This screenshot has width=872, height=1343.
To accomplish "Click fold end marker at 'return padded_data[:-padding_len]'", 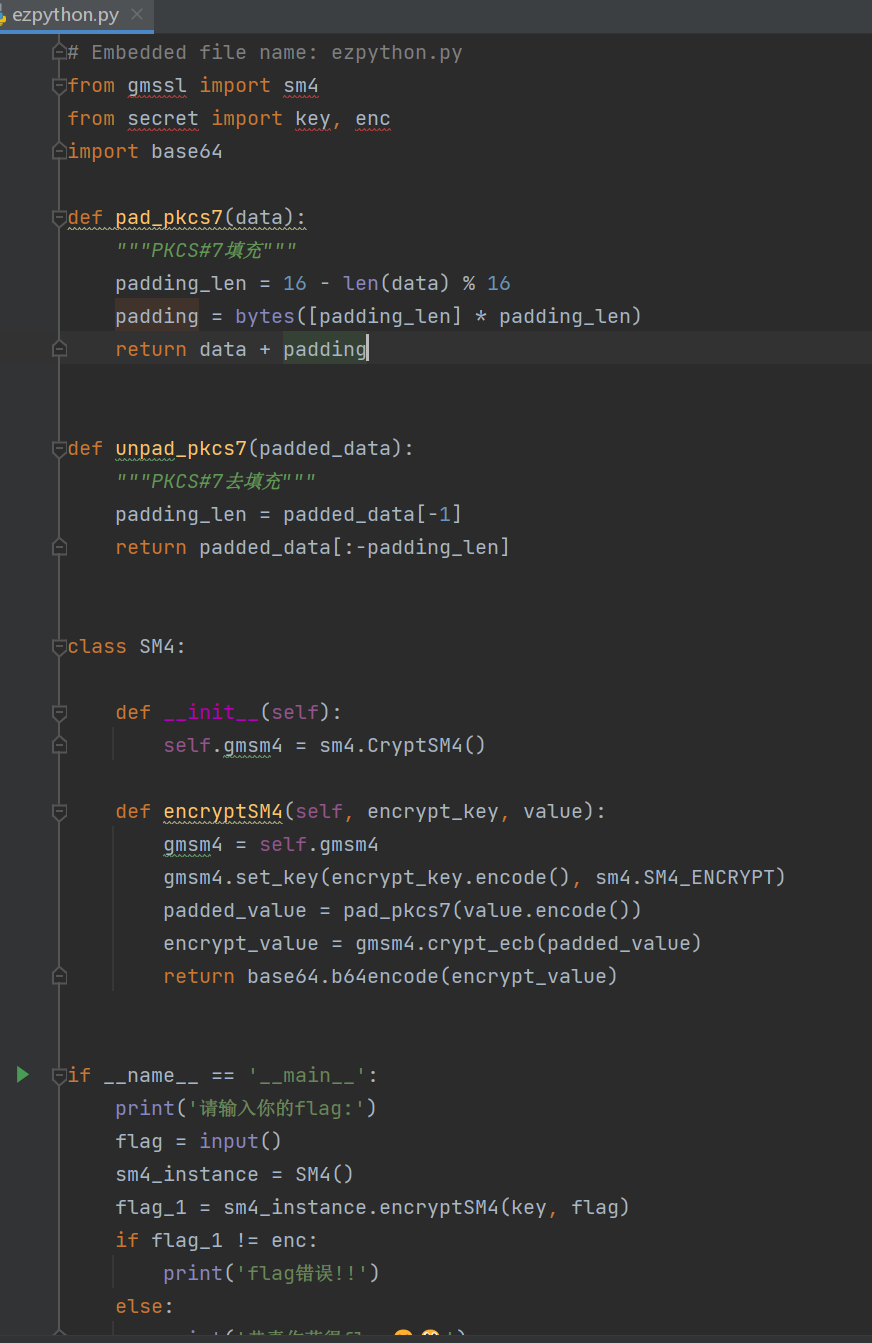I will tap(59, 547).
